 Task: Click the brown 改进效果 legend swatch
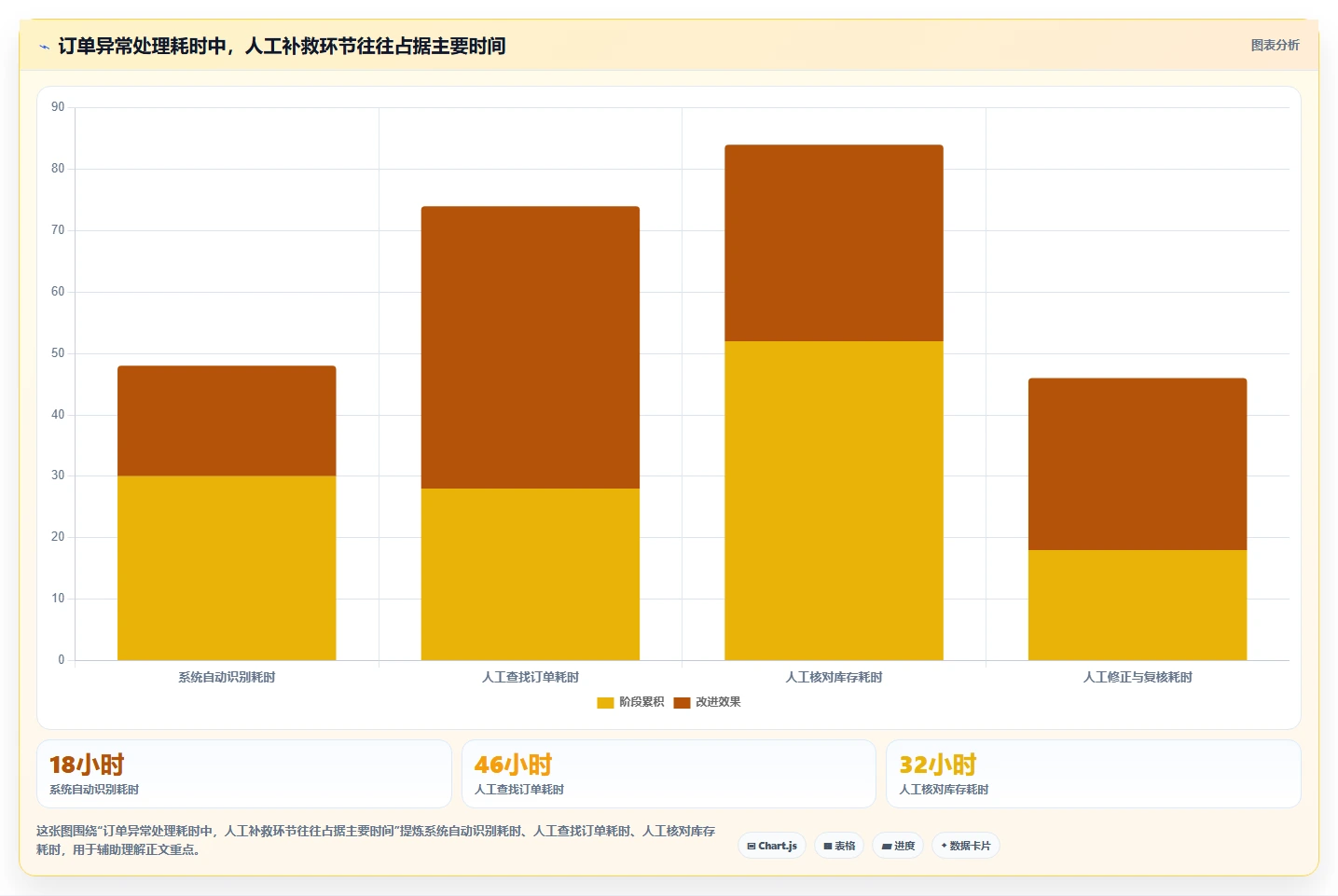pos(682,703)
